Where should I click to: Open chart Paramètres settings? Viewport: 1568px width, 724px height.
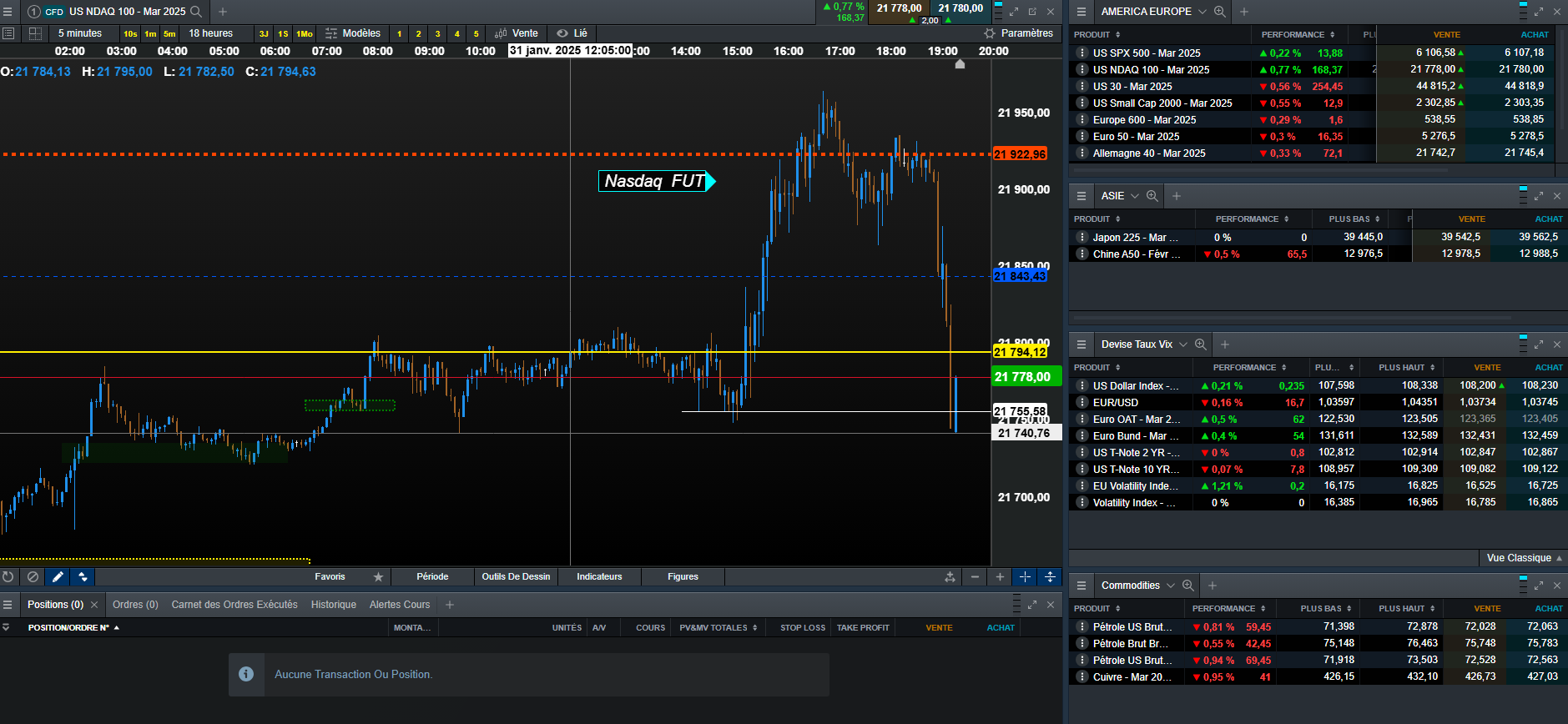[x=1018, y=33]
